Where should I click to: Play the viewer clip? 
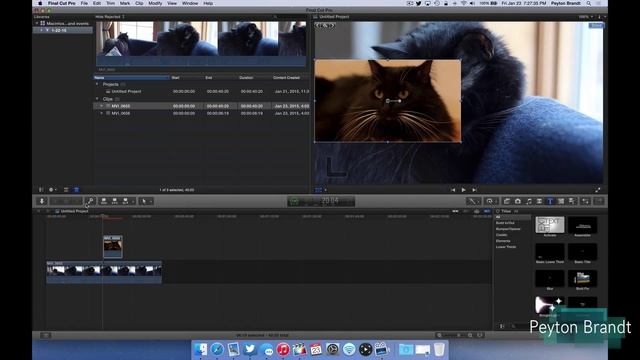(x=463, y=190)
